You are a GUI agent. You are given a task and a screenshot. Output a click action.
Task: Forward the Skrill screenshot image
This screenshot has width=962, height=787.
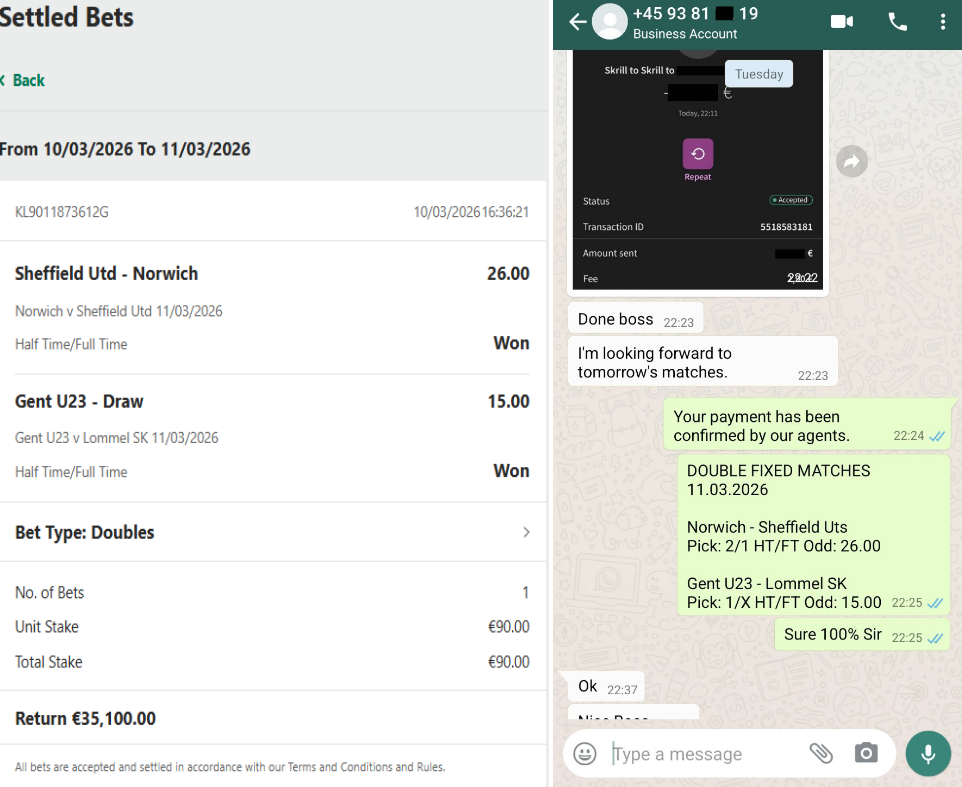pos(852,161)
